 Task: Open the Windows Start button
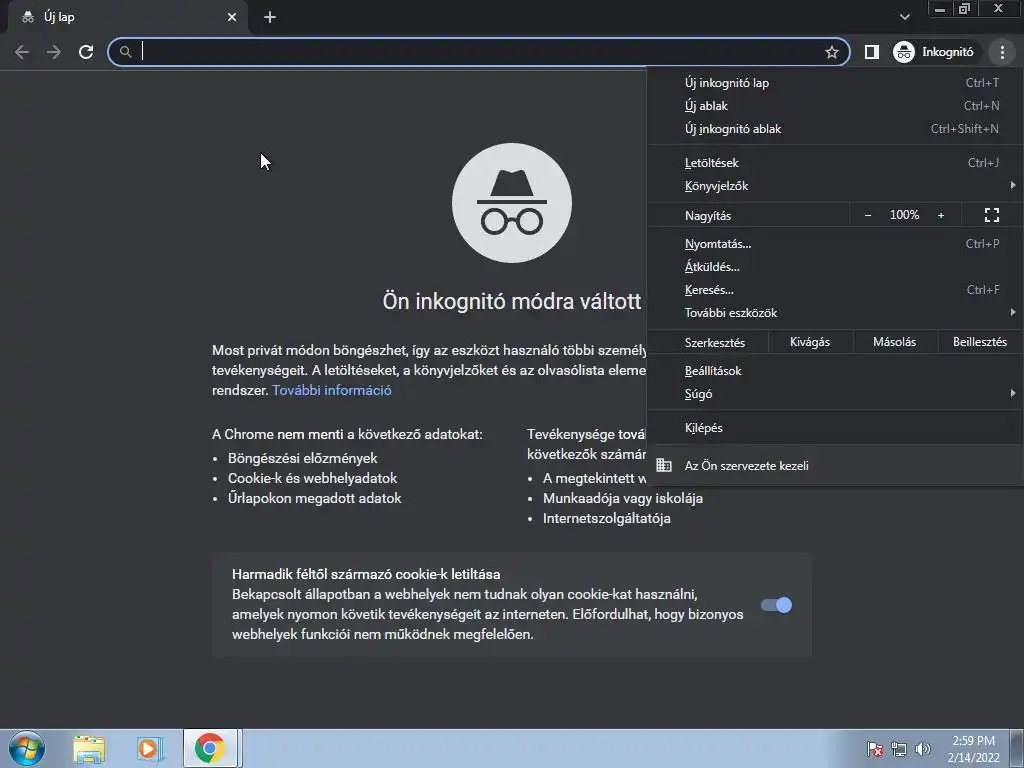27,748
